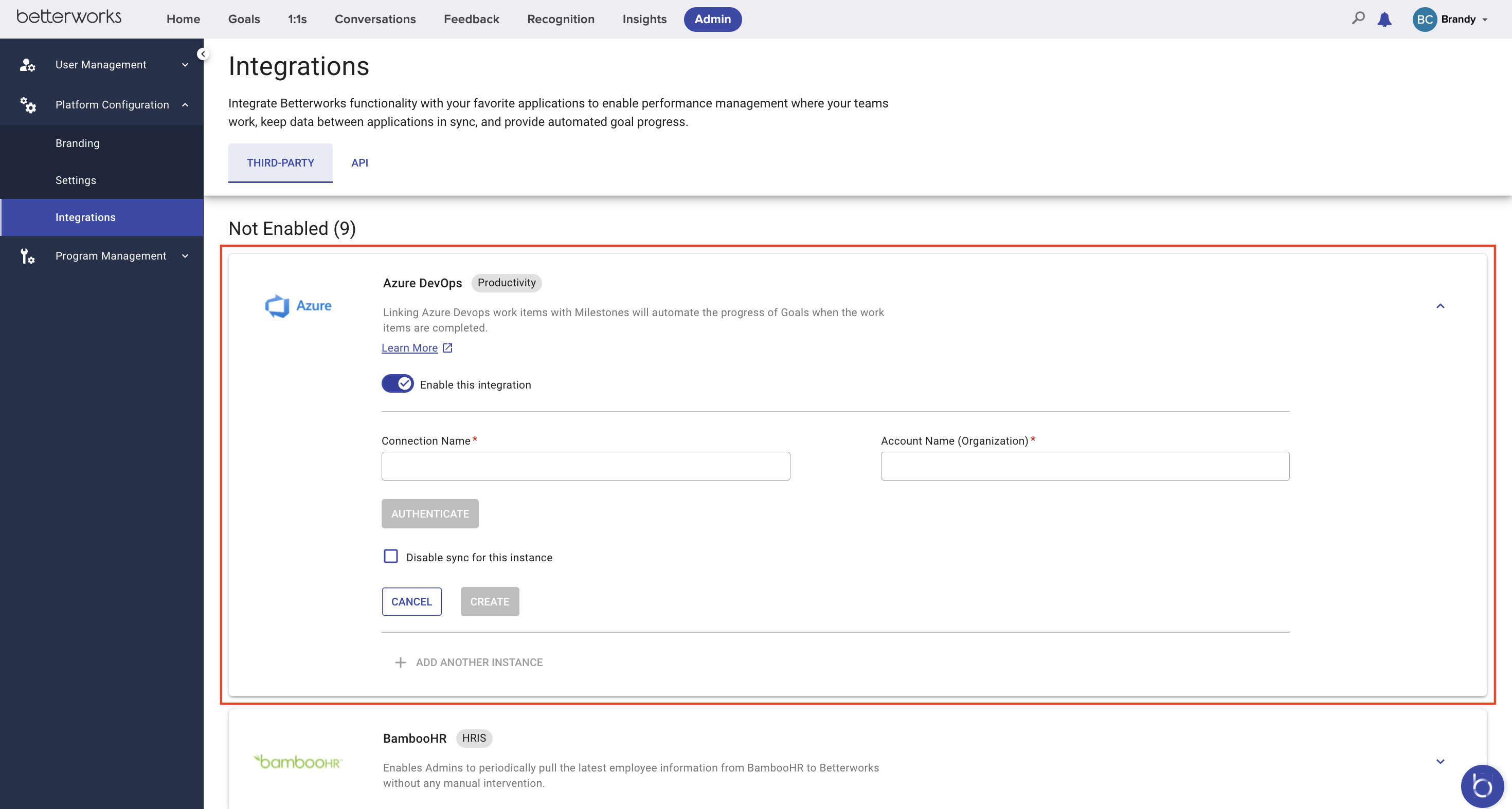
Task: Expand the BambooHR card chevron
Action: 1441,761
